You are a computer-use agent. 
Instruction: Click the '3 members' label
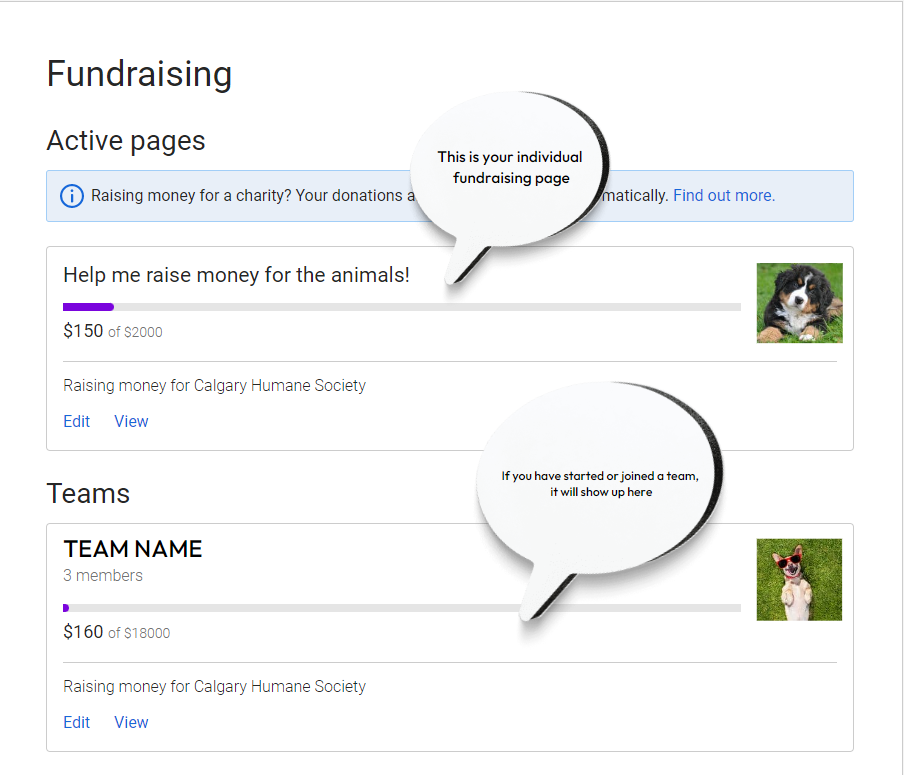103,575
